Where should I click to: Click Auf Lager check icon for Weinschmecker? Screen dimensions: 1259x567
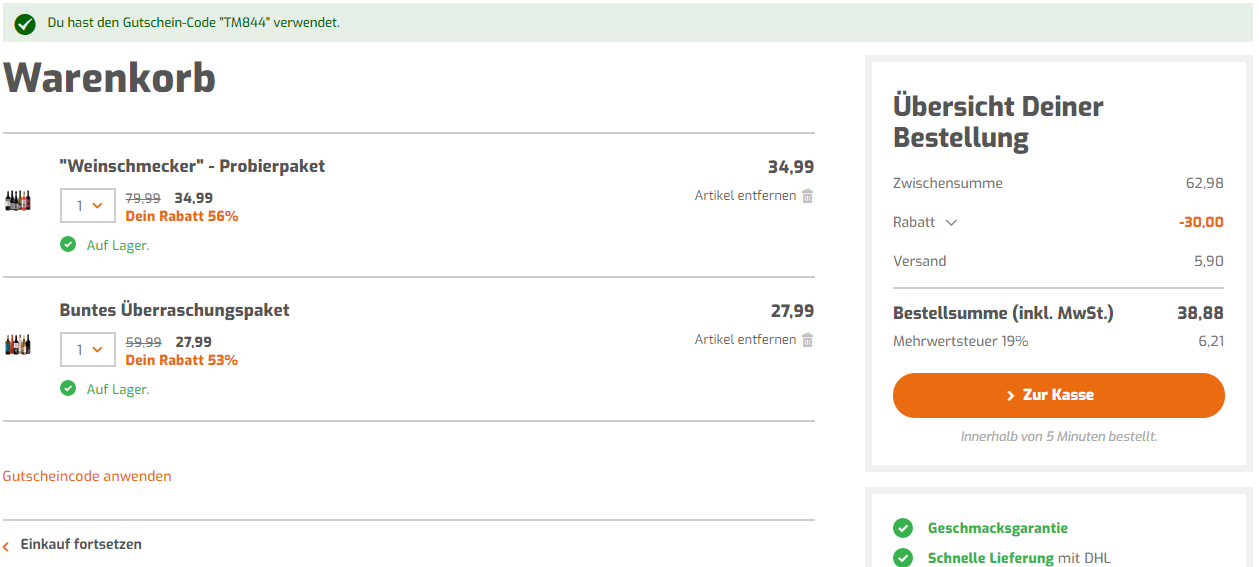tap(68, 244)
